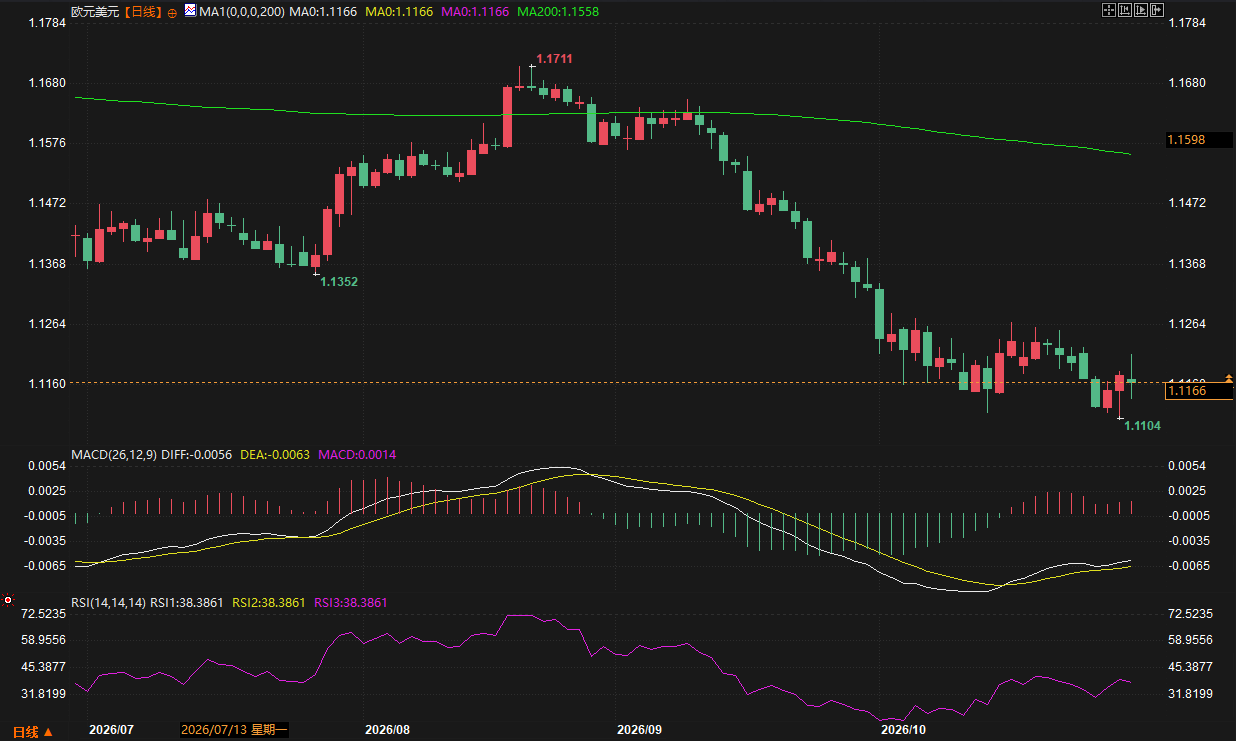This screenshot has height=741, width=1236.
Task: Click the orange arrow at the current price
Action: tap(1229, 379)
